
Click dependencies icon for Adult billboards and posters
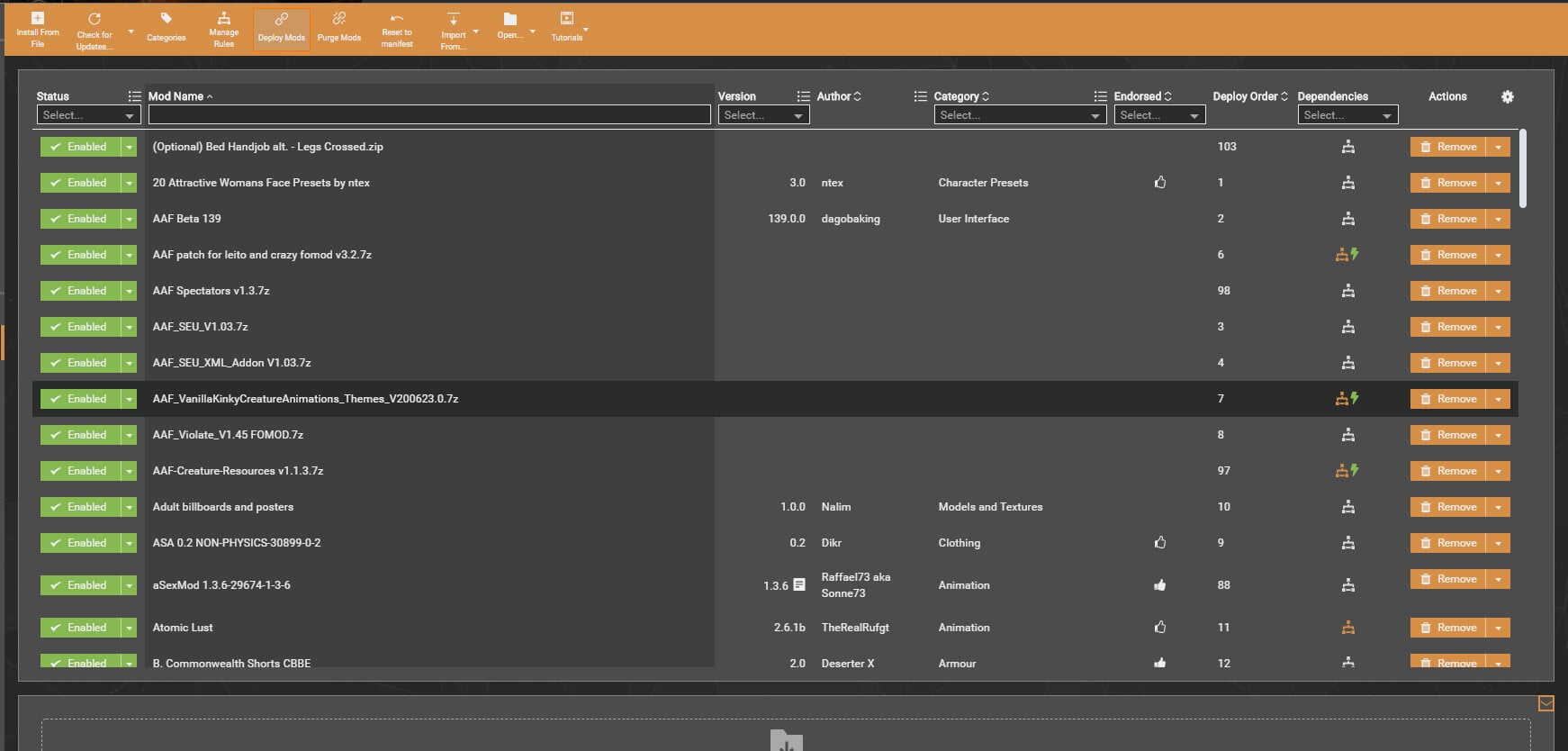(1347, 507)
